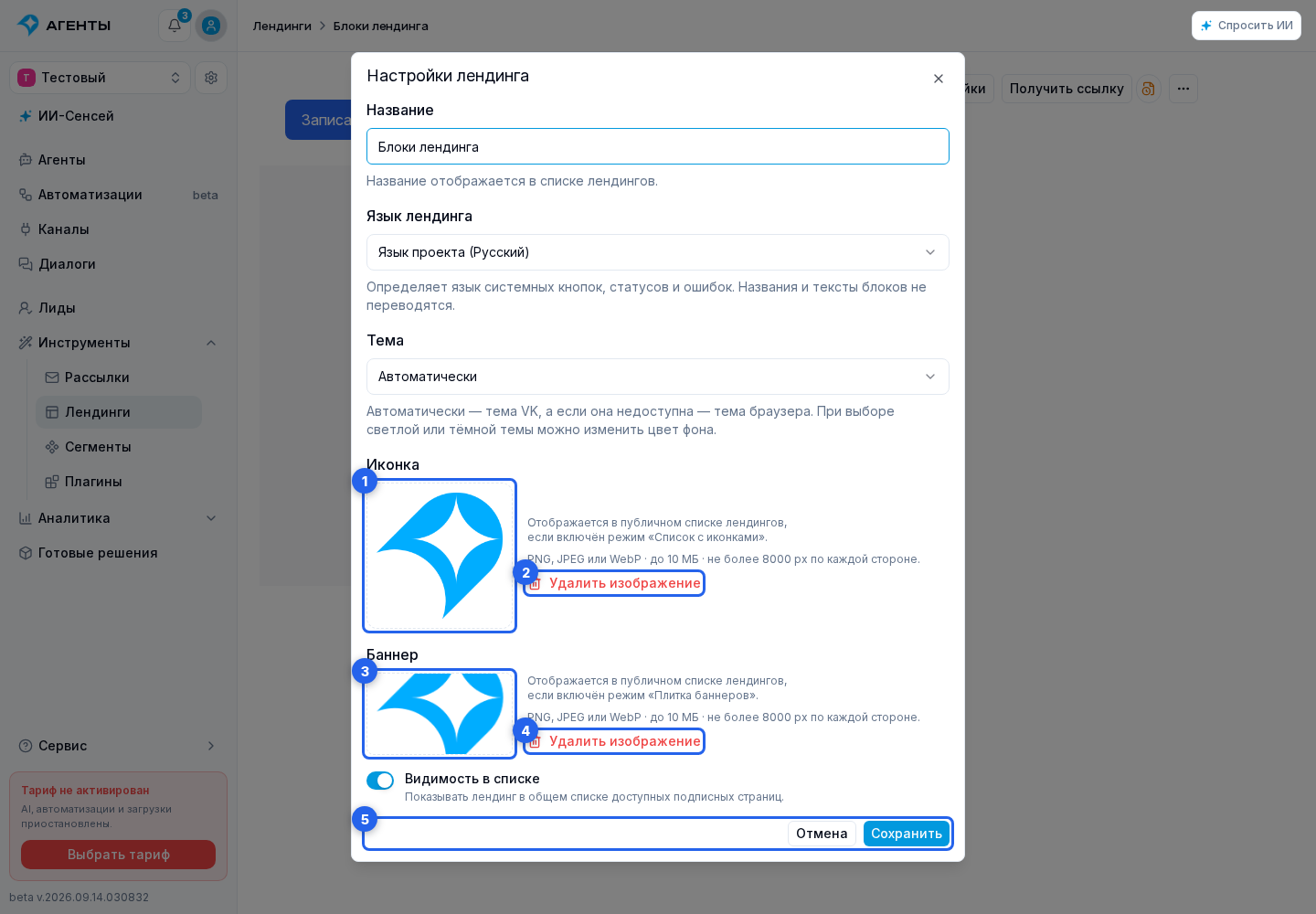Click the Блоки лендинга breadcrumb

tap(381, 26)
